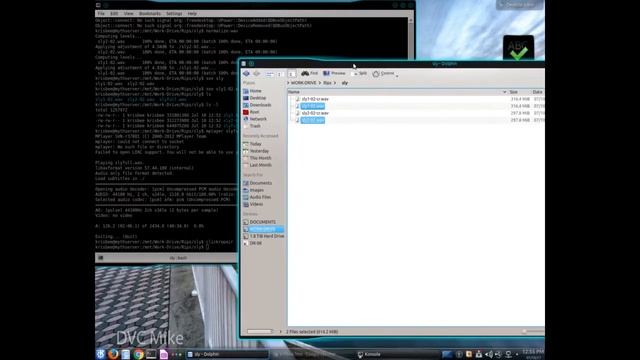Open Find in Dolphin toolbar

(309, 73)
